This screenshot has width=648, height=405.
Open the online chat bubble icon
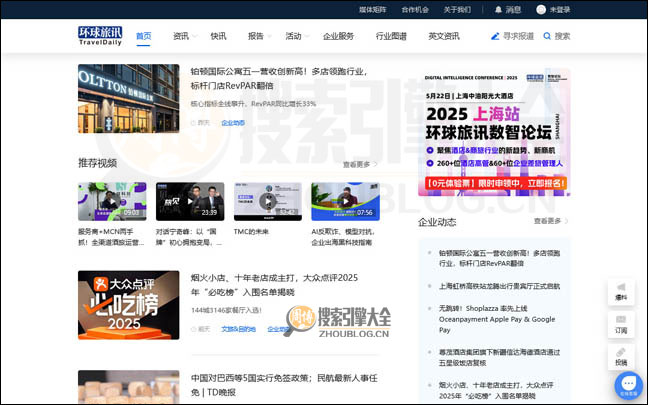pos(628,385)
